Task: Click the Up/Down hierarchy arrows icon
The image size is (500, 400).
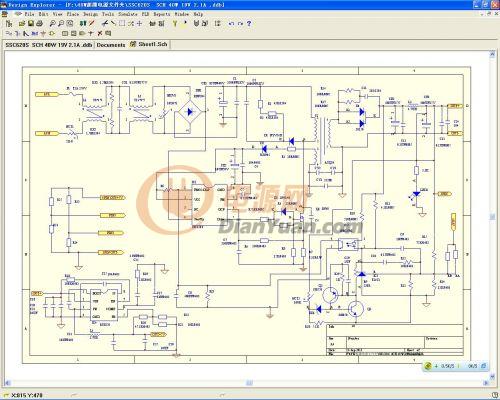Action: (83, 23)
